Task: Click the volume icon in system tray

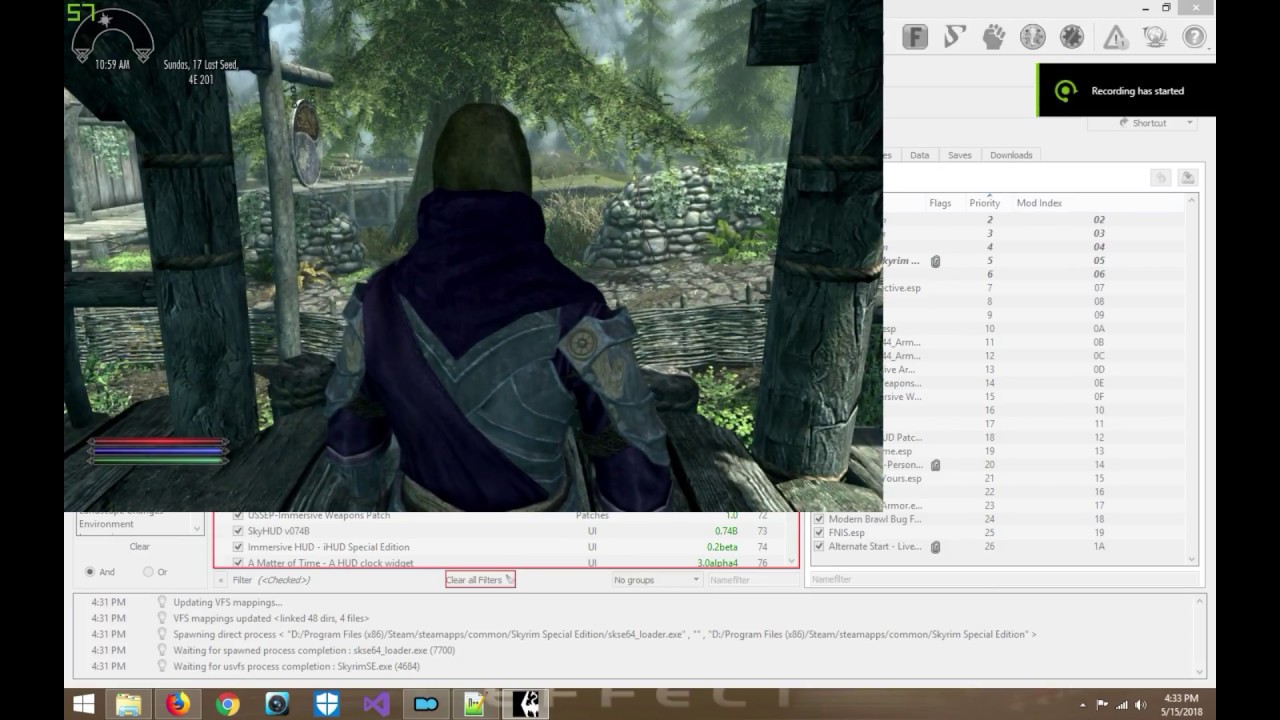Action: [1139, 704]
